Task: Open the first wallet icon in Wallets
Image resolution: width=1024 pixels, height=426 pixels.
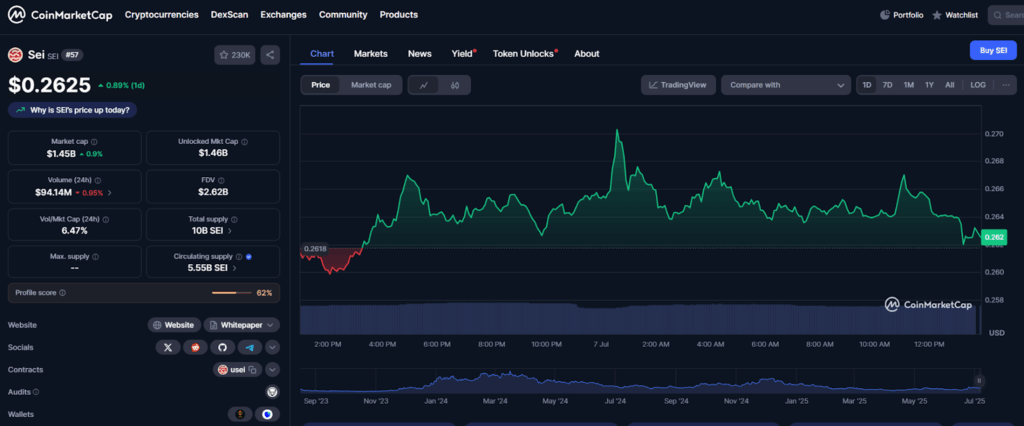Action: pos(240,414)
